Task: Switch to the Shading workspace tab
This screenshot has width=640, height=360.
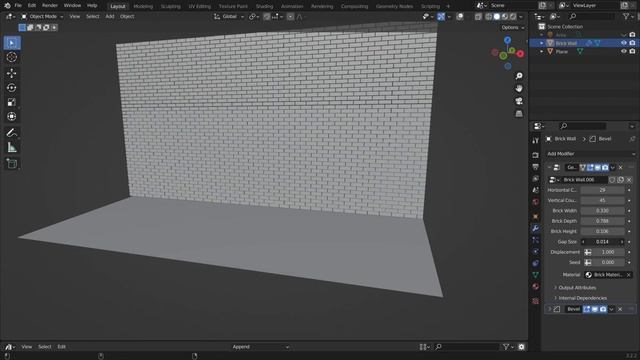Action: [264, 6]
